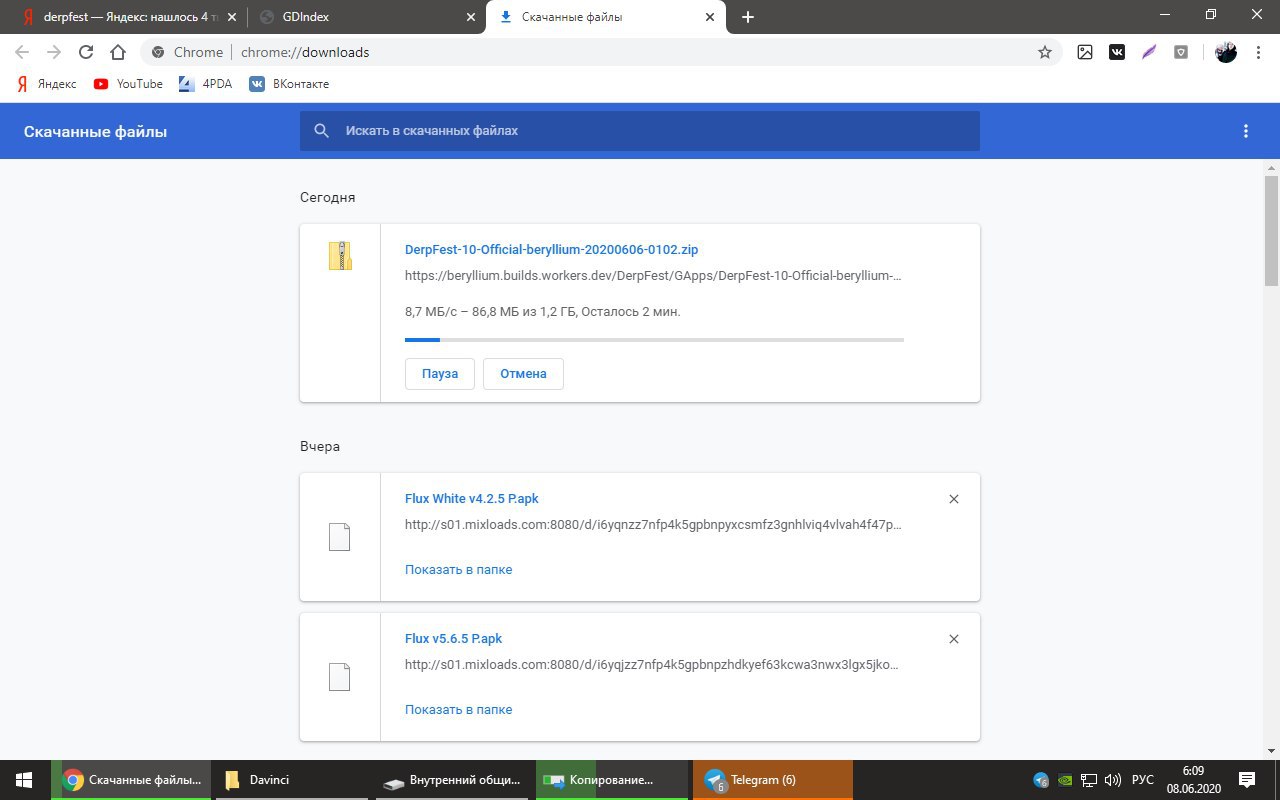This screenshot has width=1280, height=800.
Task: Cancel the DerpFest download with Отмена
Action: pos(523,374)
